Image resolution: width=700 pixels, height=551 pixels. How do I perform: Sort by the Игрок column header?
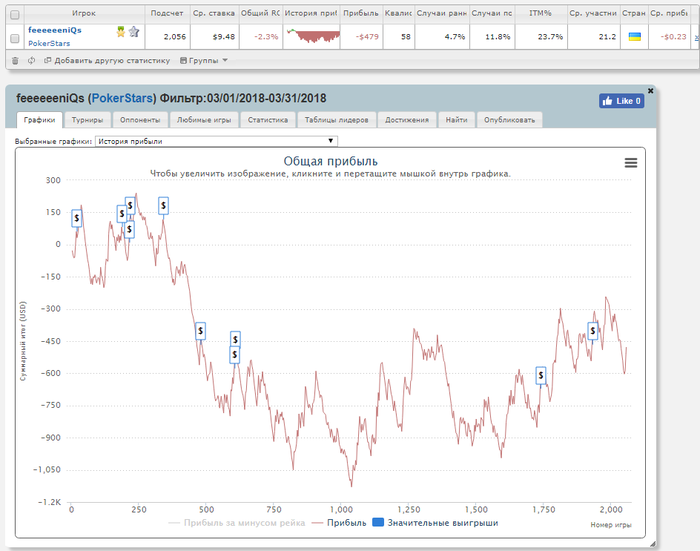click(x=84, y=13)
